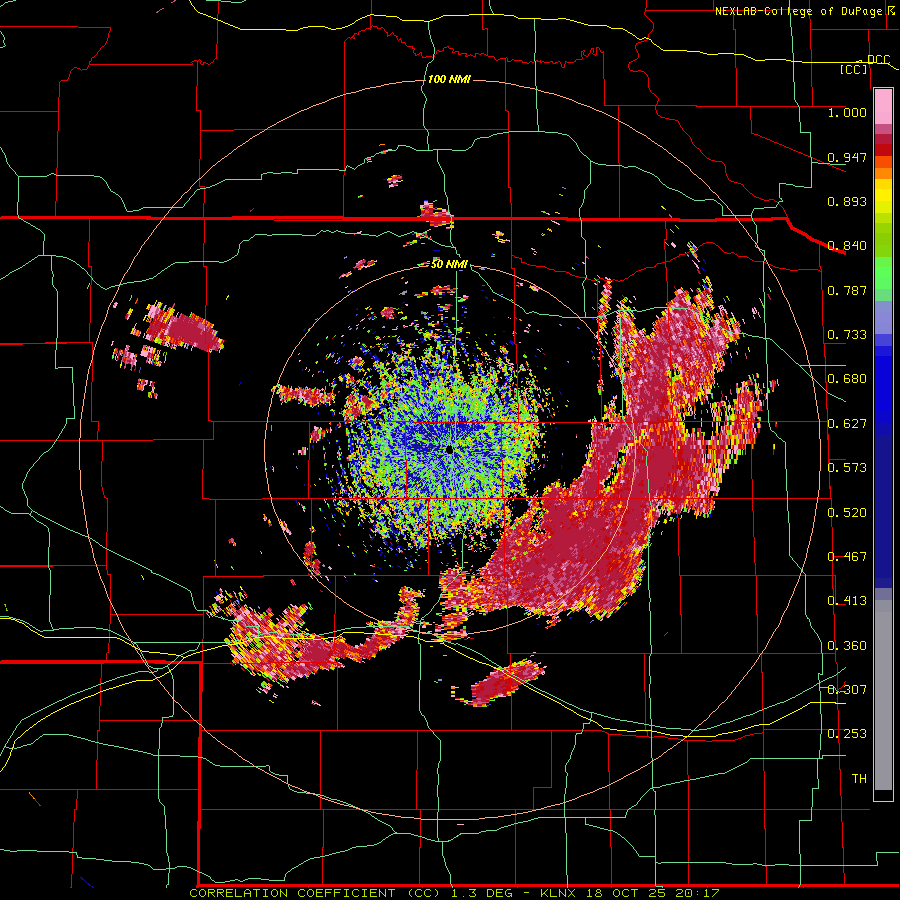Click the 1.000 legend value
The height and width of the screenshot is (900, 900).
[847, 112]
